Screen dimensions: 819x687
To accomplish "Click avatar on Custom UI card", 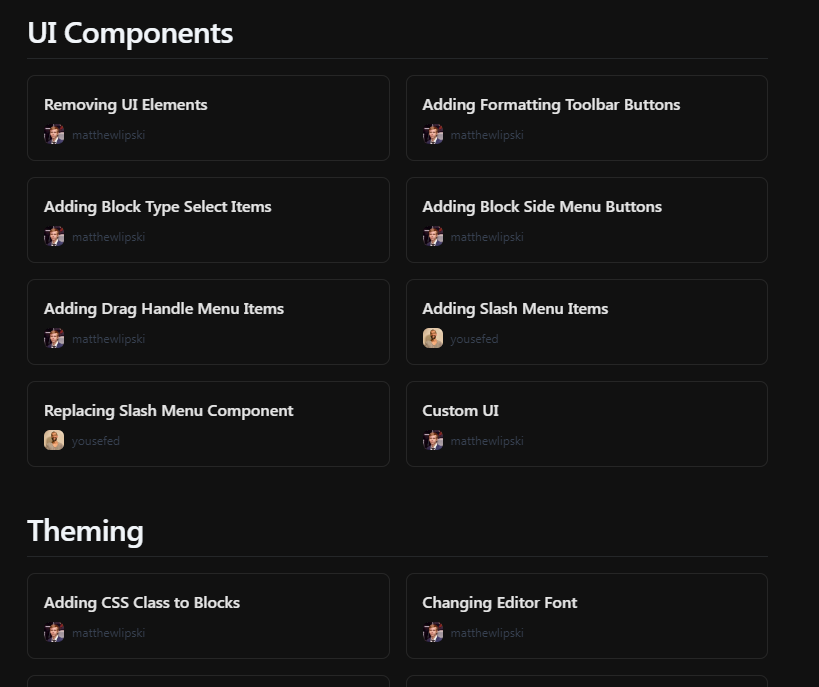I will (x=432, y=440).
